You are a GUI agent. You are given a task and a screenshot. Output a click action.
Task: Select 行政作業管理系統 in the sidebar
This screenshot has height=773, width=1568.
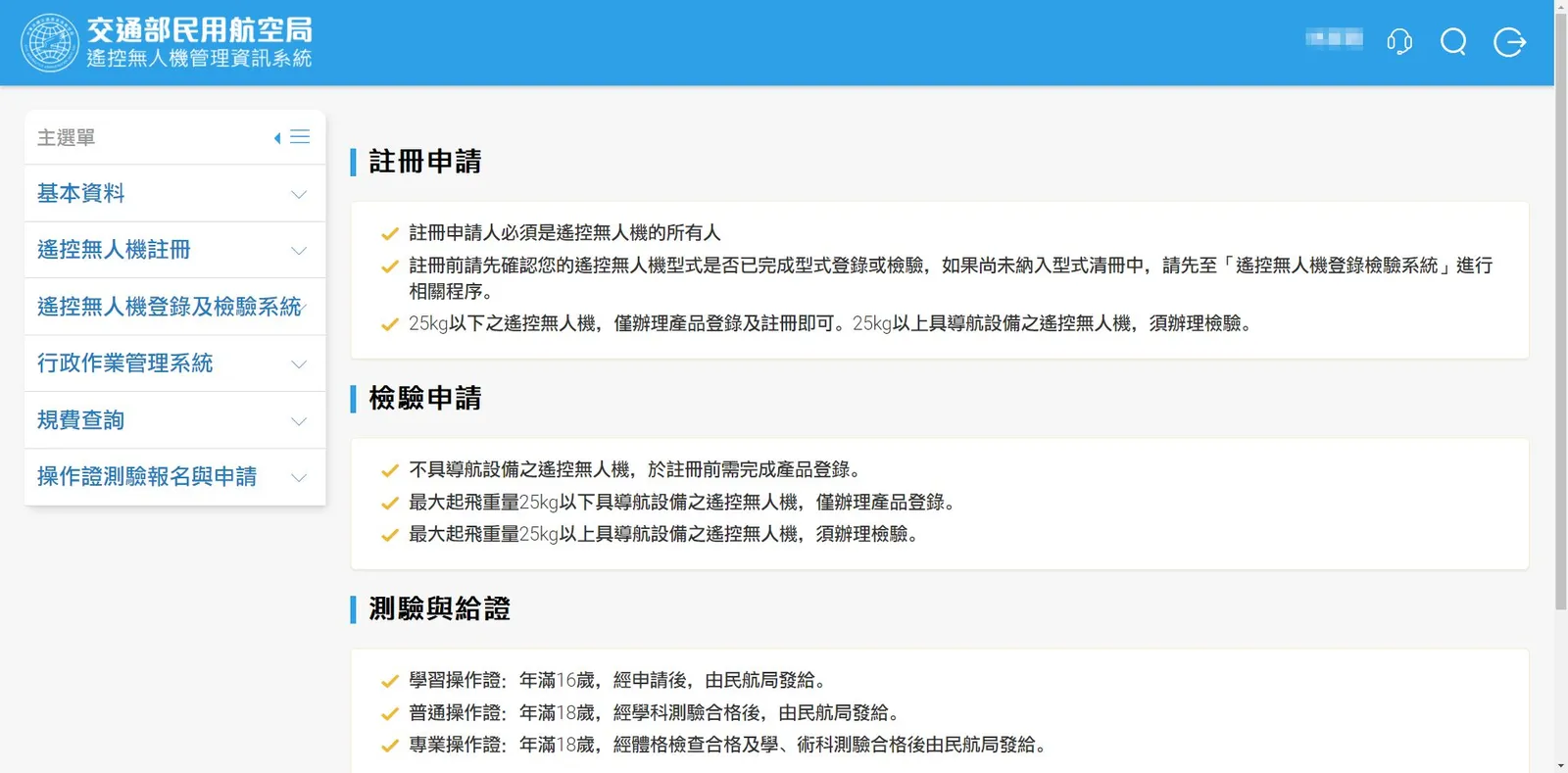[175, 364]
